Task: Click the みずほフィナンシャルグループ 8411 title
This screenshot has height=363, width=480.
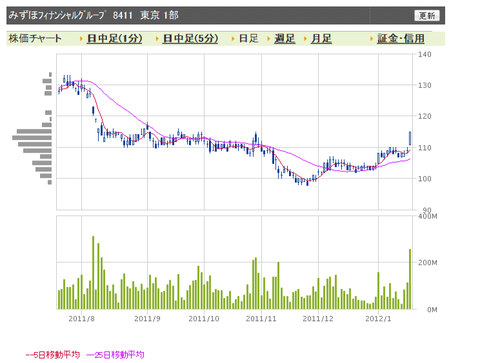Action: click(x=71, y=15)
